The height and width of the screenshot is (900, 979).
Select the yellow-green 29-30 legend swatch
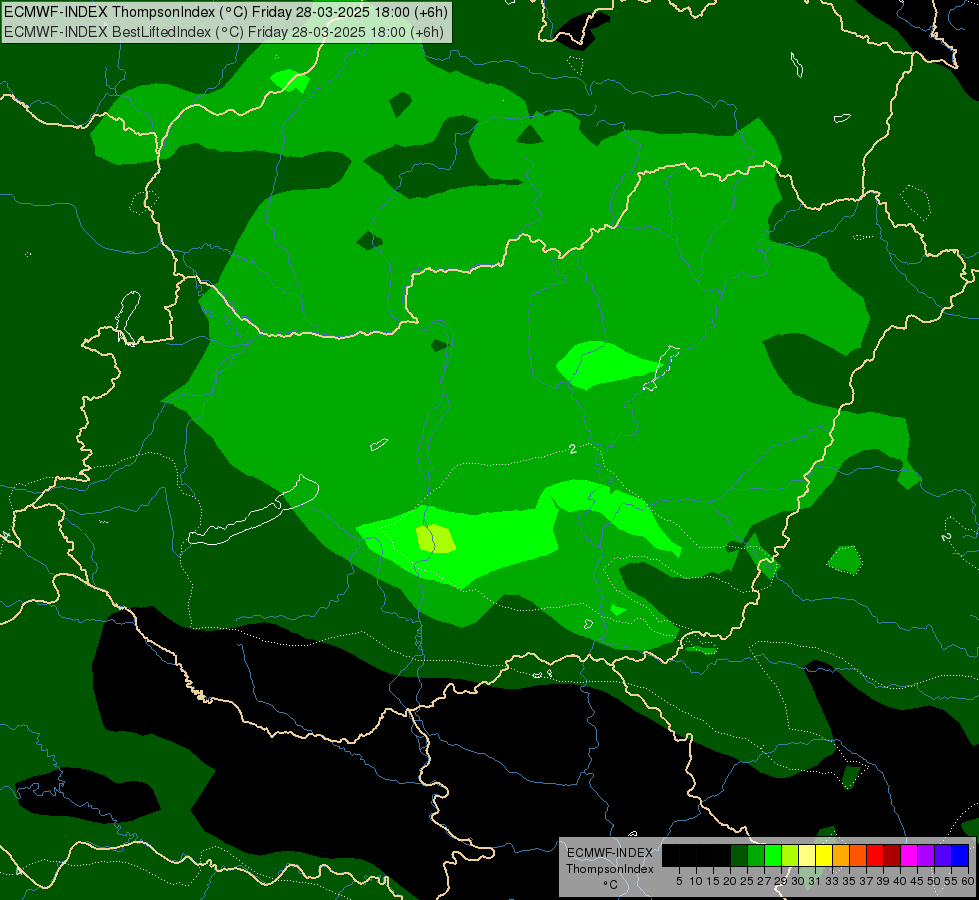[790, 855]
